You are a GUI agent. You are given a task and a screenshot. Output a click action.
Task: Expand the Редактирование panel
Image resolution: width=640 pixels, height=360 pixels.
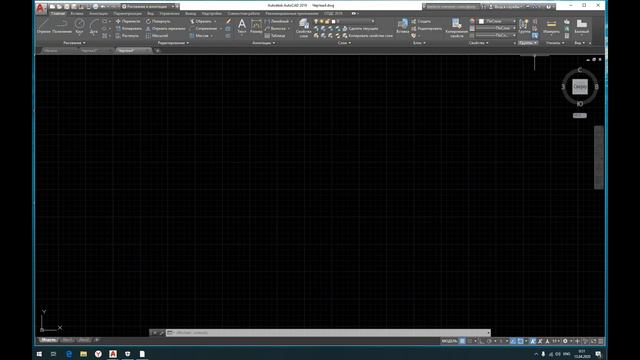click(x=173, y=43)
